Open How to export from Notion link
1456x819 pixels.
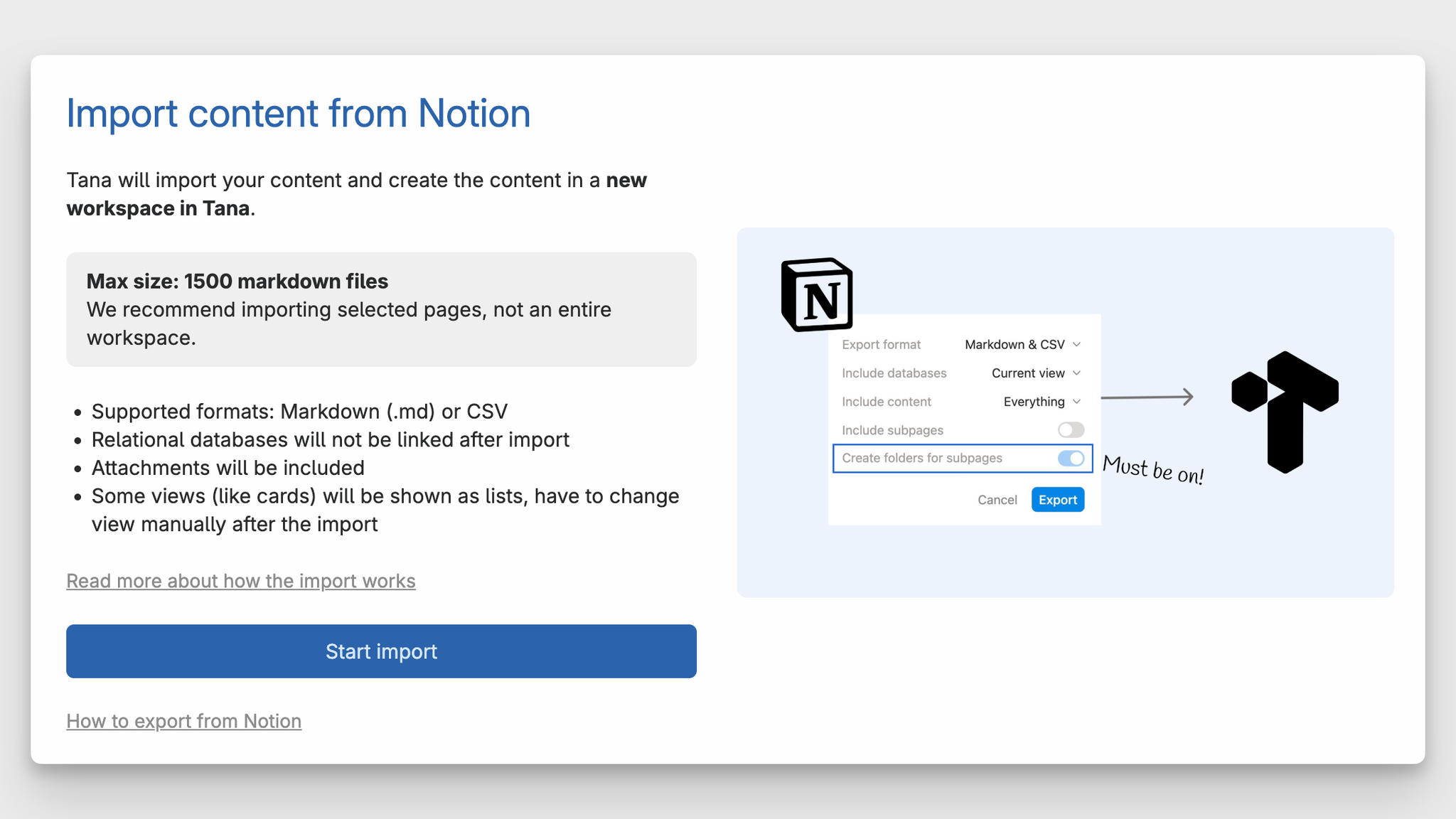coord(184,721)
